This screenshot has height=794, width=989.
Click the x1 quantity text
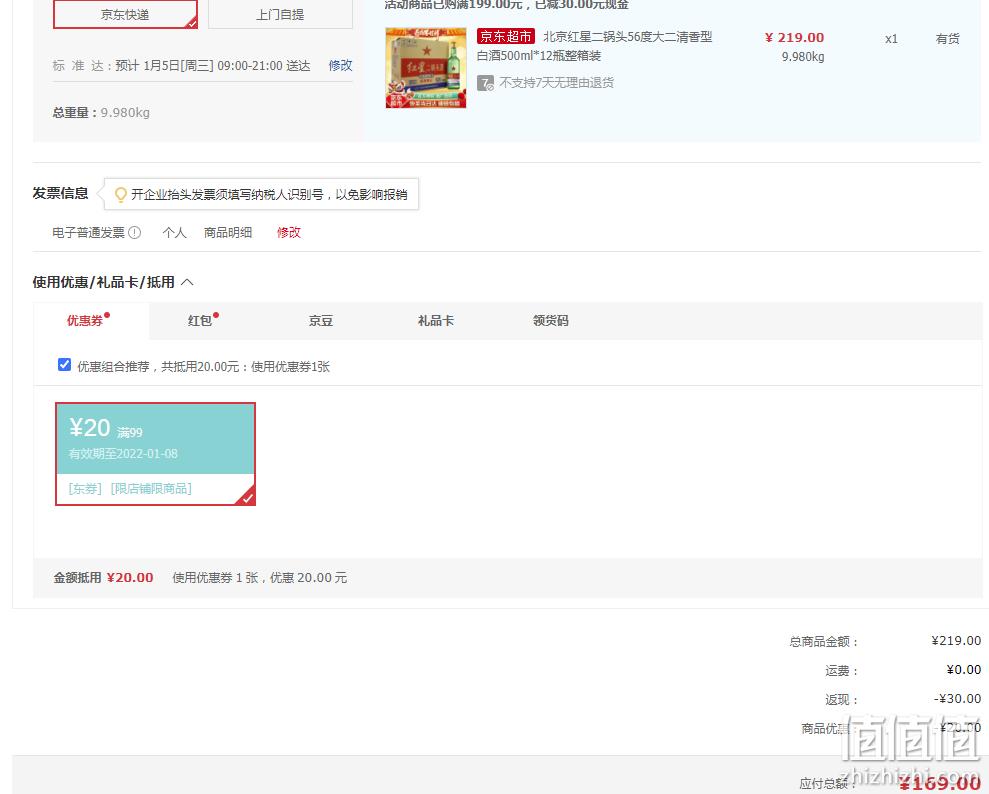891,39
